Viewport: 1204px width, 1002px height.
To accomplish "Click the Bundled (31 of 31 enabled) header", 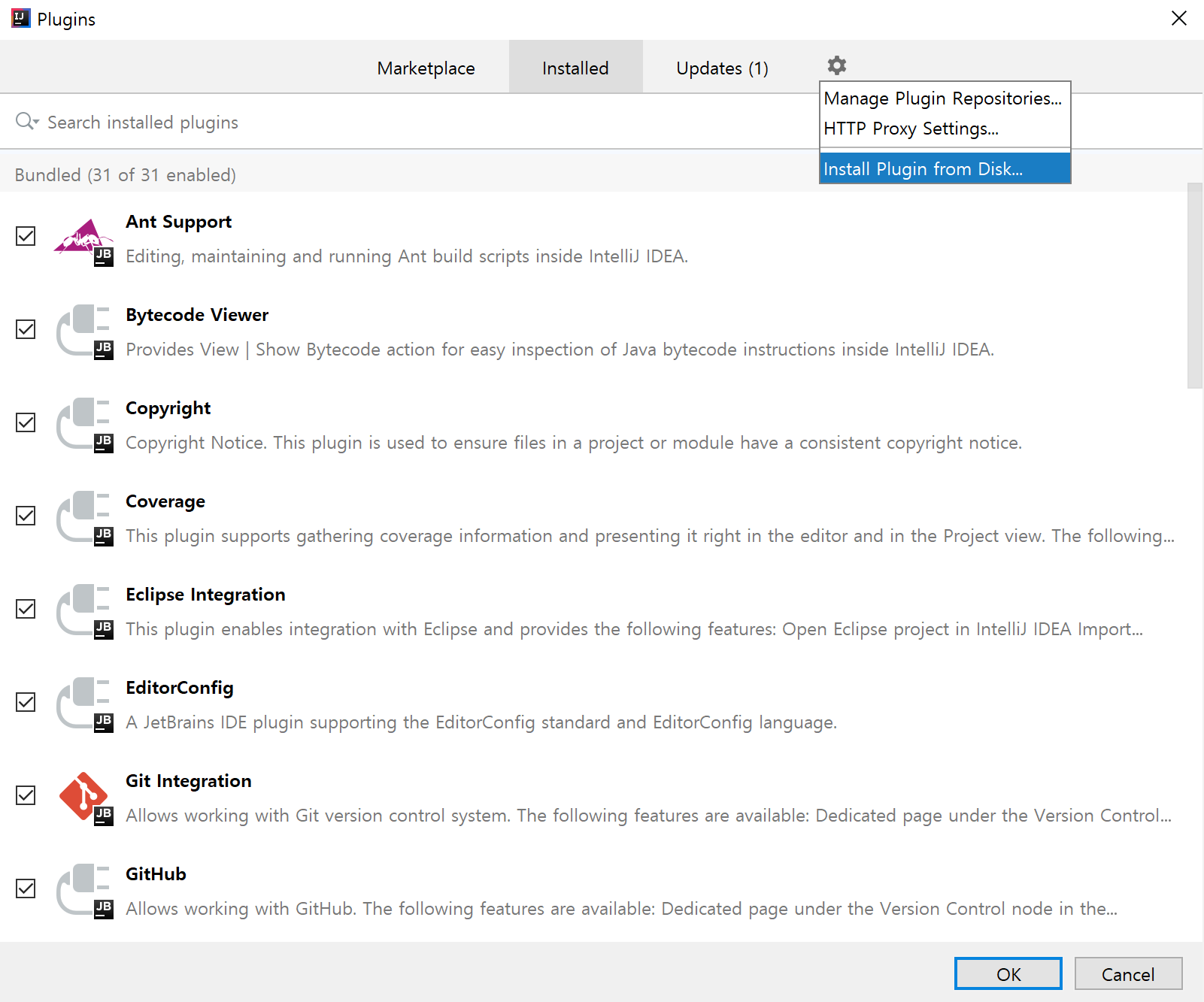I will point(126,175).
